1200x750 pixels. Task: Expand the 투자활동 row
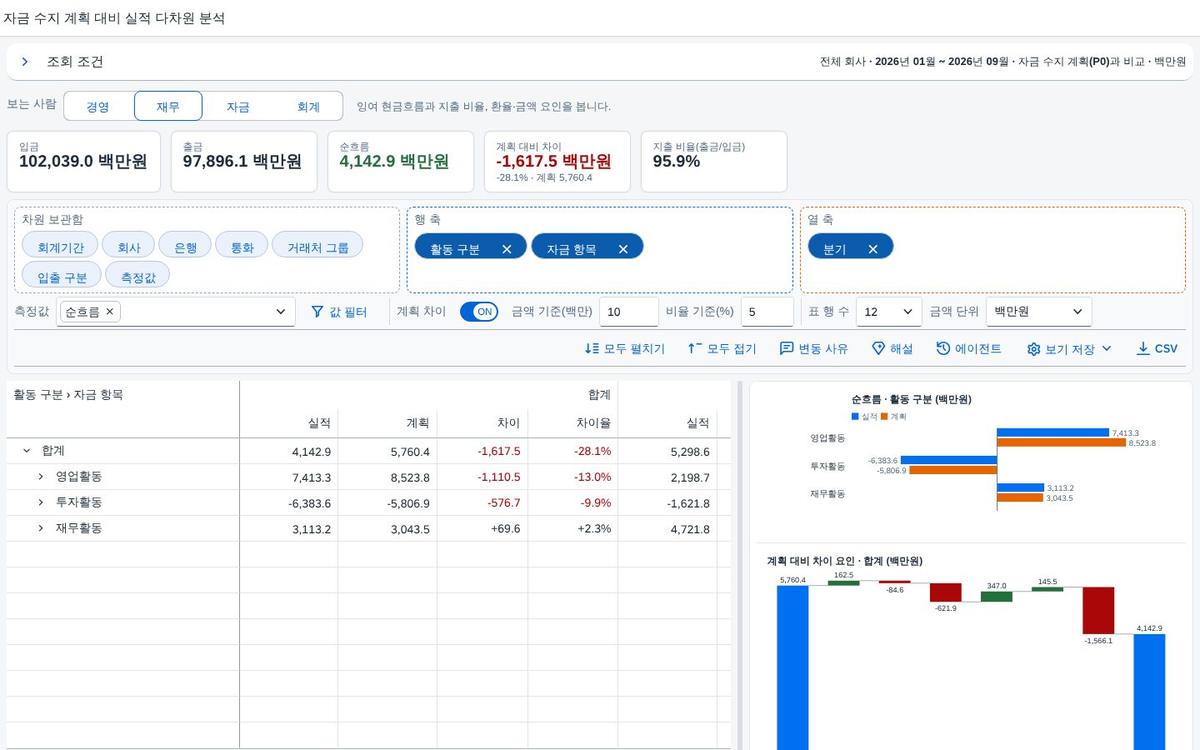coord(41,502)
